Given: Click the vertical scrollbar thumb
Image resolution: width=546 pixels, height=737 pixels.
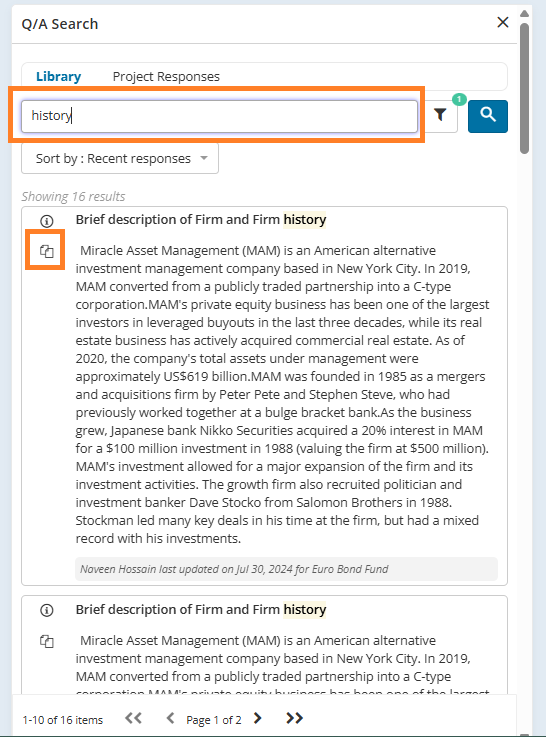Looking at the screenshot, I should (524, 88).
